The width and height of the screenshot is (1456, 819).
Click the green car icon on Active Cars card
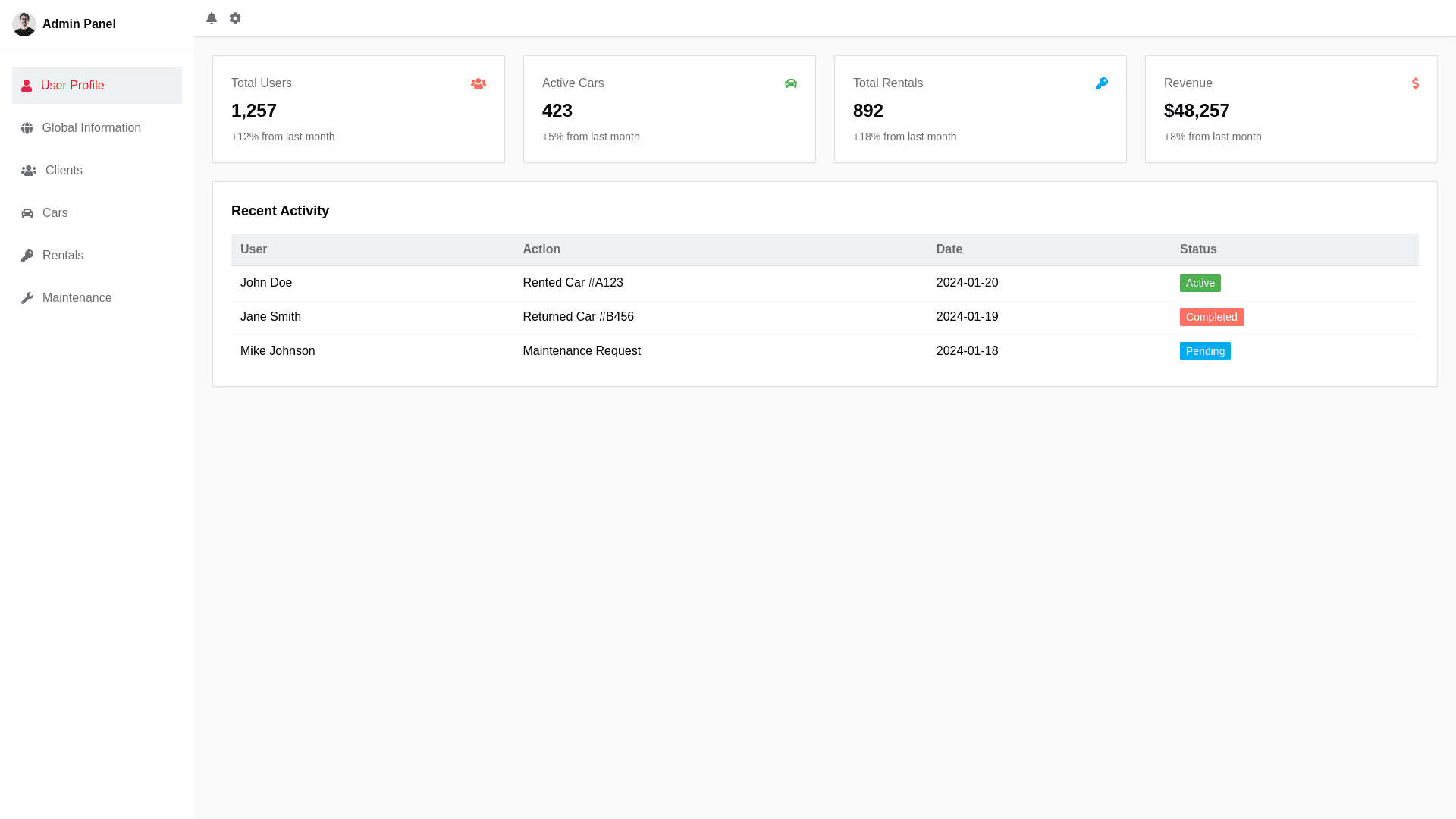point(791,83)
